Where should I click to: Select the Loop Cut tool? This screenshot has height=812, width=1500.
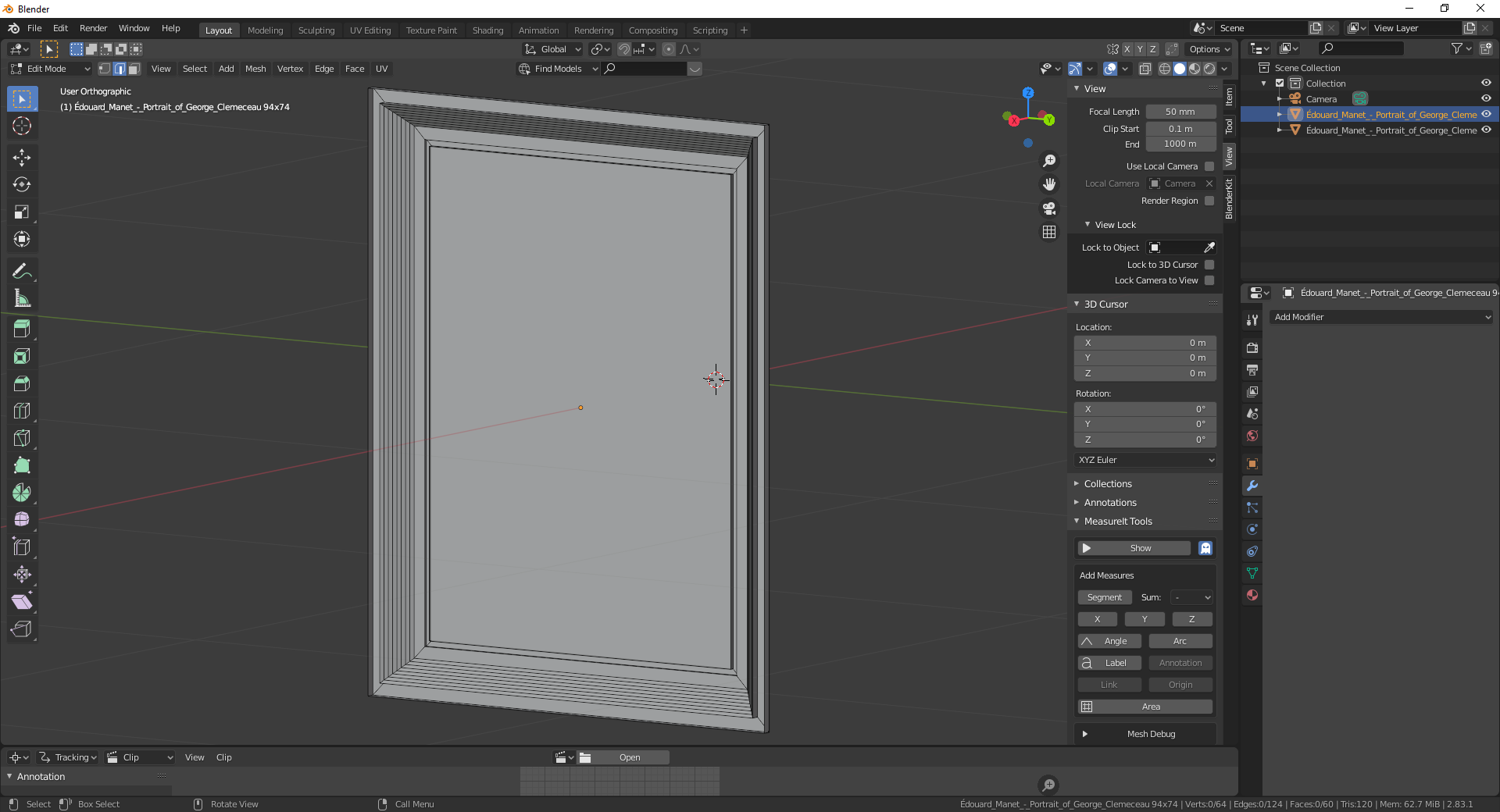pos(22,411)
